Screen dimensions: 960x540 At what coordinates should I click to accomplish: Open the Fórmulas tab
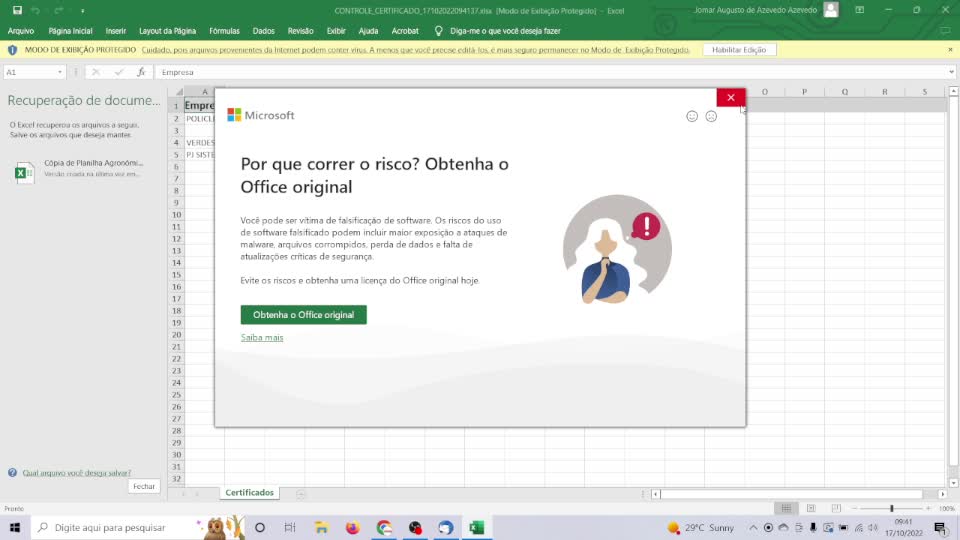pos(224,31)
